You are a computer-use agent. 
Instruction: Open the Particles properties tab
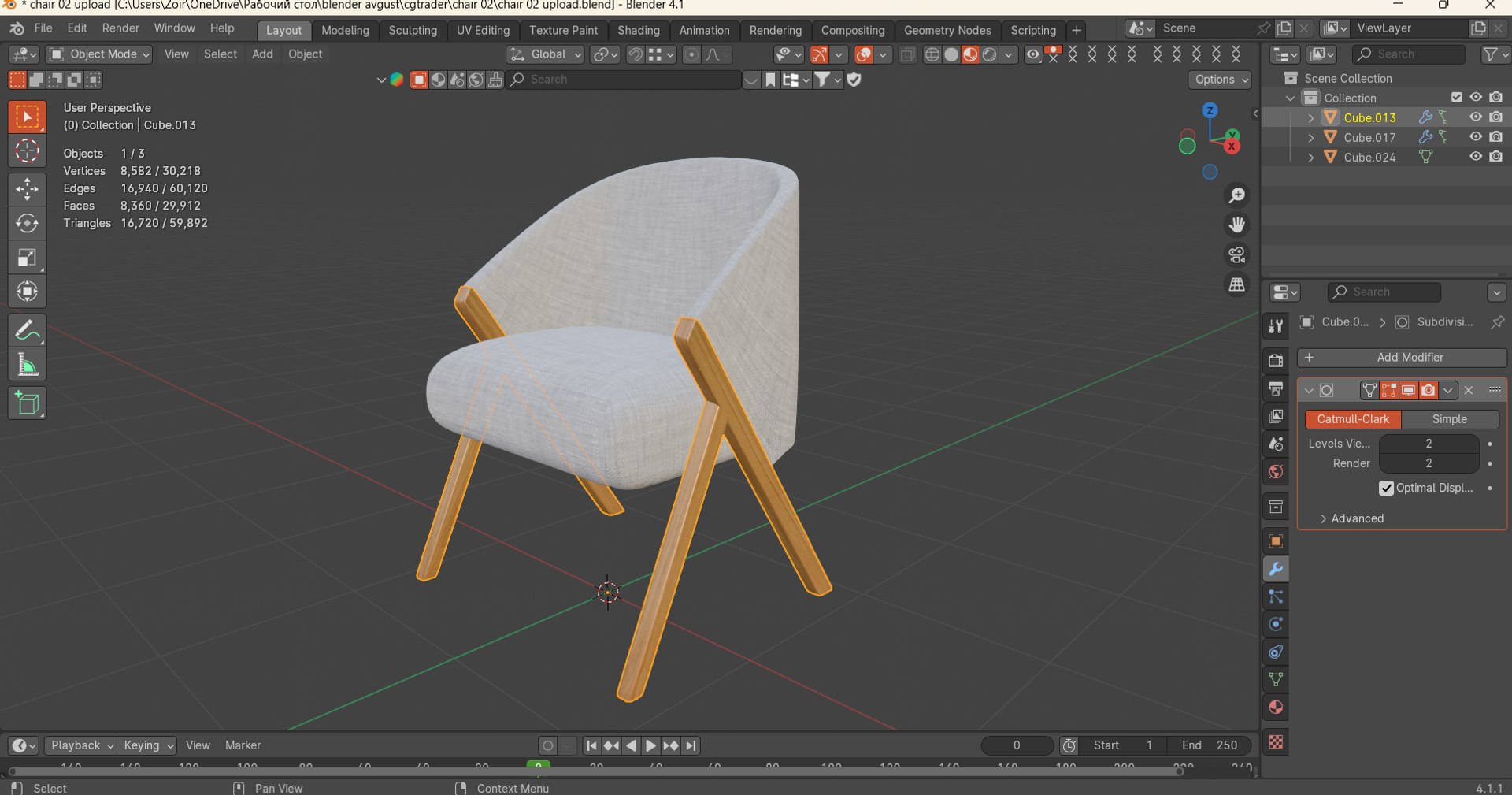coord(1276,596)
